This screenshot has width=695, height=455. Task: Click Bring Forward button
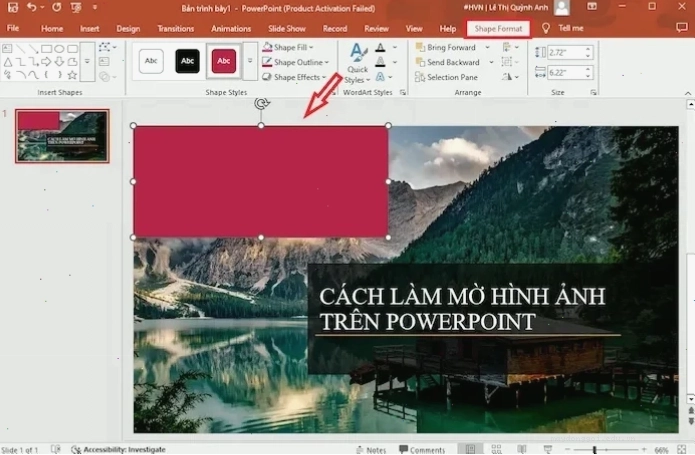tap(445, 47)
